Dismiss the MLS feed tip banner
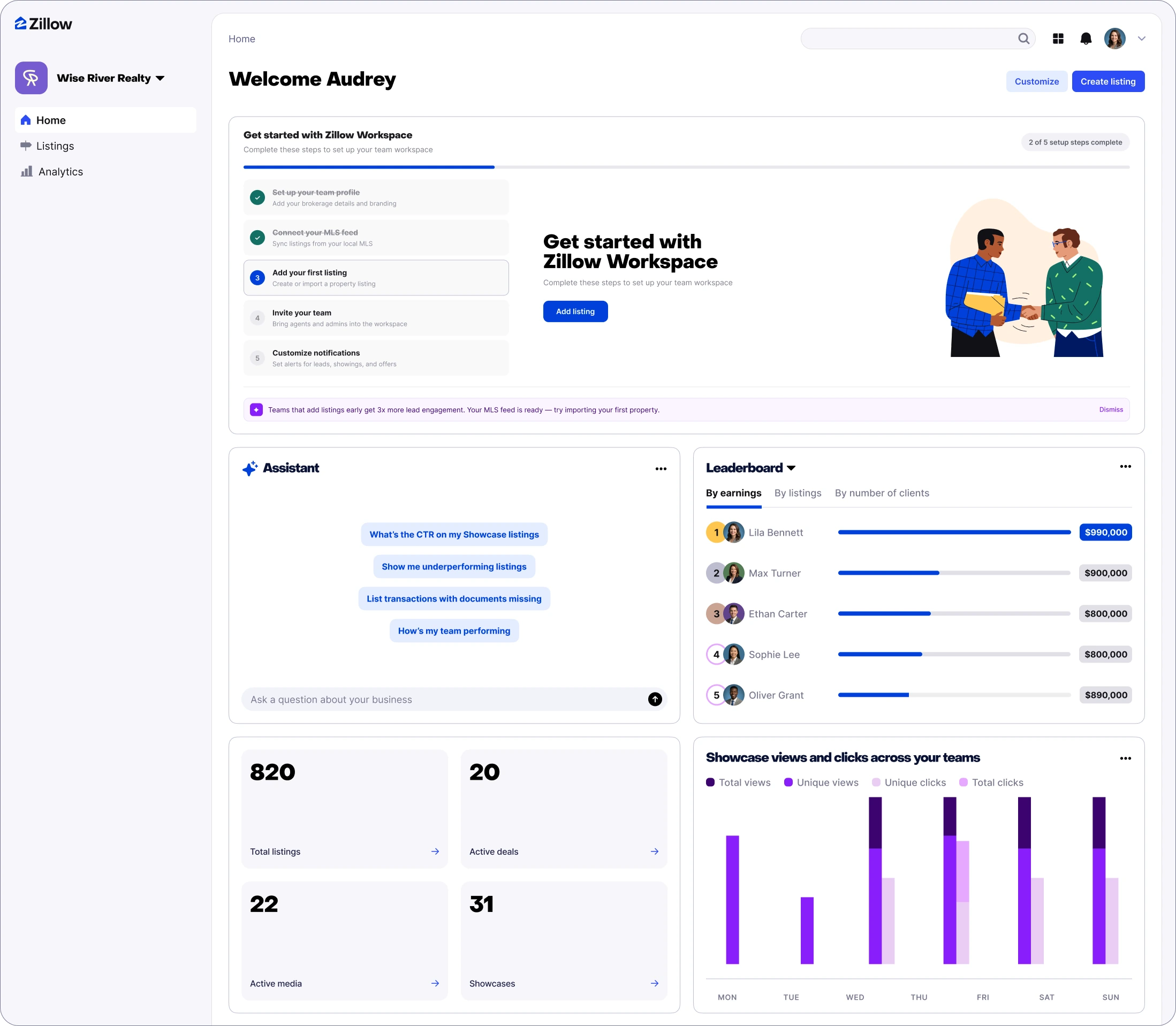1176x1026 pixels. [1111, 409]
